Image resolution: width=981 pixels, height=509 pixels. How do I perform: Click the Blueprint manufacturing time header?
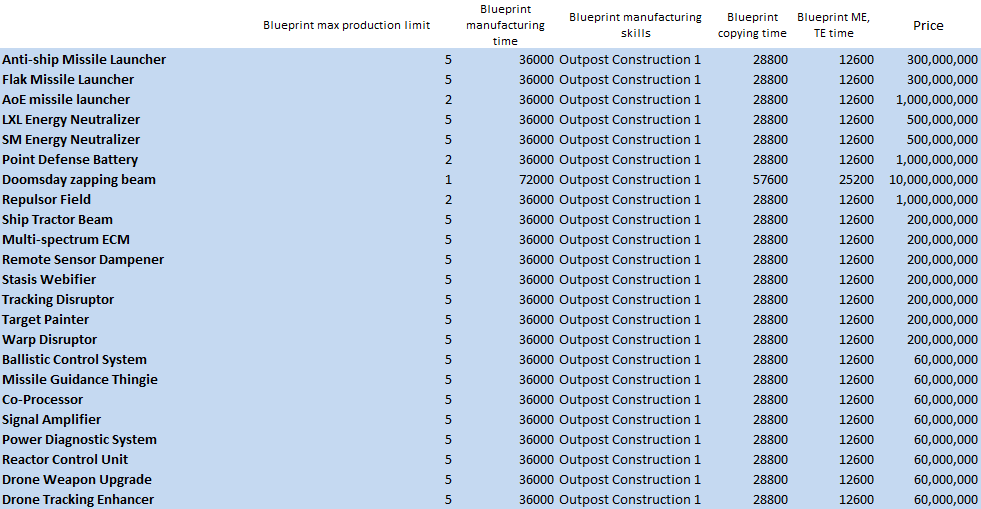(x=505, y=25)
